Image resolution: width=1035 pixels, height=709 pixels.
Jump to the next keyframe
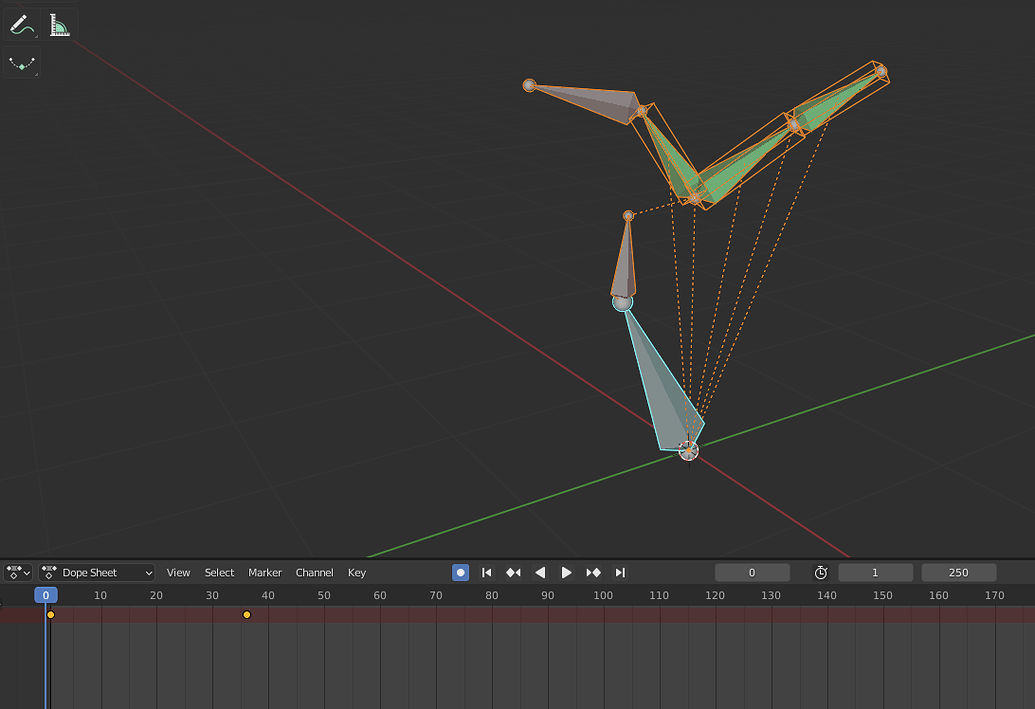pos(593,572)
